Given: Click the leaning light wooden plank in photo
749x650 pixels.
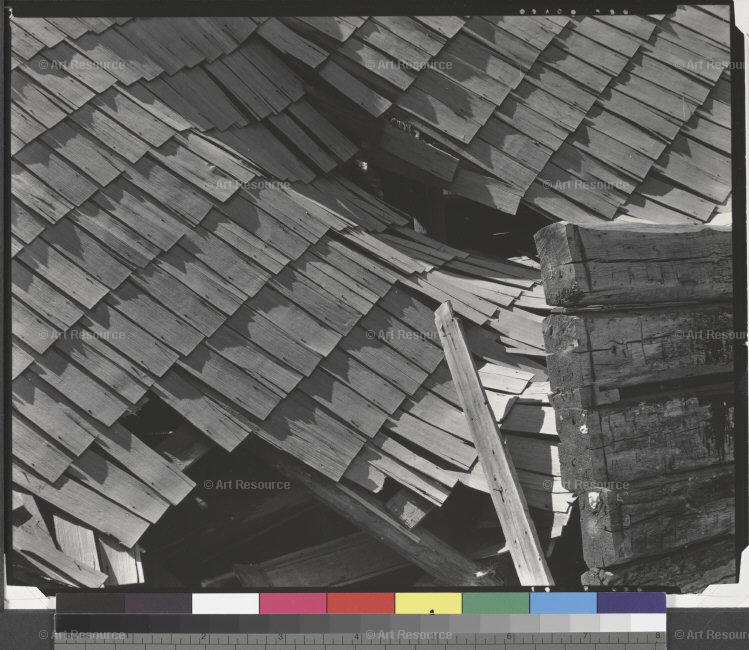Looking at the screenshot, I should [x=493, y=444].
